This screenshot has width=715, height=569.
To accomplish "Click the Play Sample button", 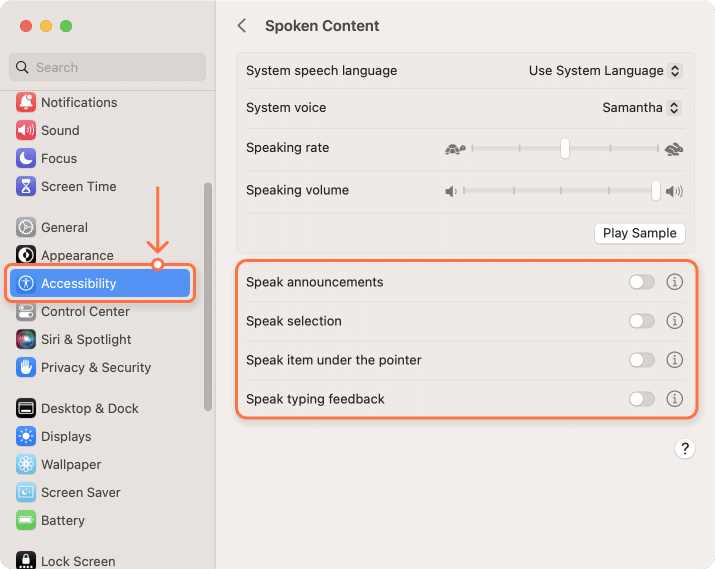I will coord(639,233).
